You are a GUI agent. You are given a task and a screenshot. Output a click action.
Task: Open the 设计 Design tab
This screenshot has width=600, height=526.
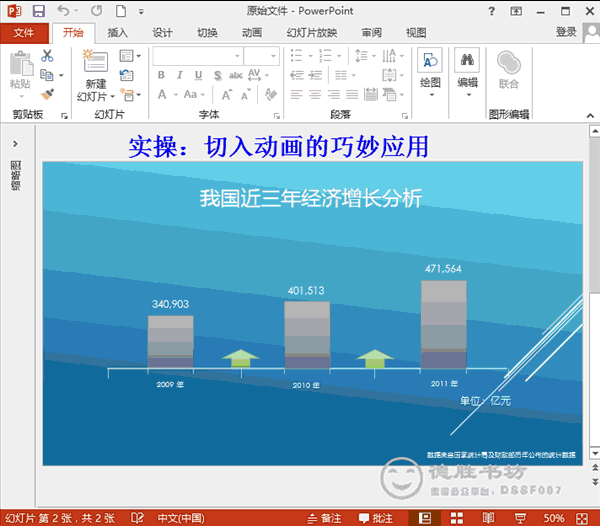(162, 33)
